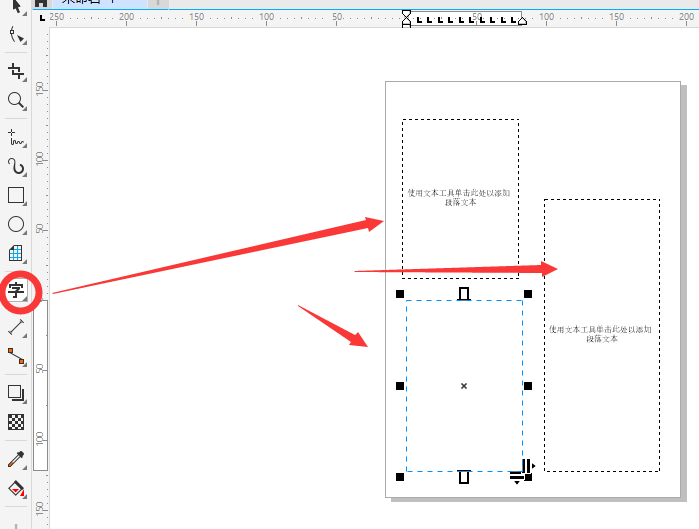This screenshot has height=529, width=699.
Task: Select the Rectangle tool
Action: (16, 195)
